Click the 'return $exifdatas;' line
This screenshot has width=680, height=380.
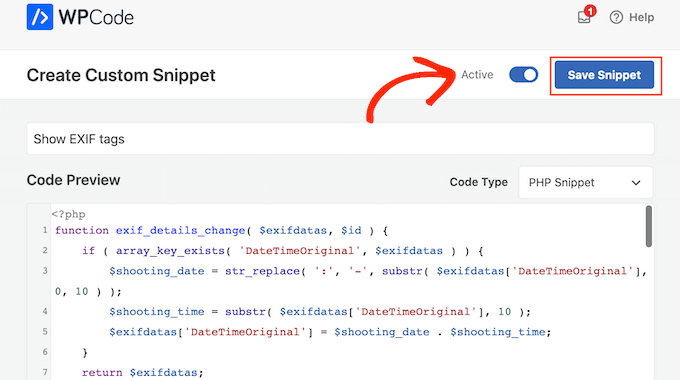(x=142, y=373)
